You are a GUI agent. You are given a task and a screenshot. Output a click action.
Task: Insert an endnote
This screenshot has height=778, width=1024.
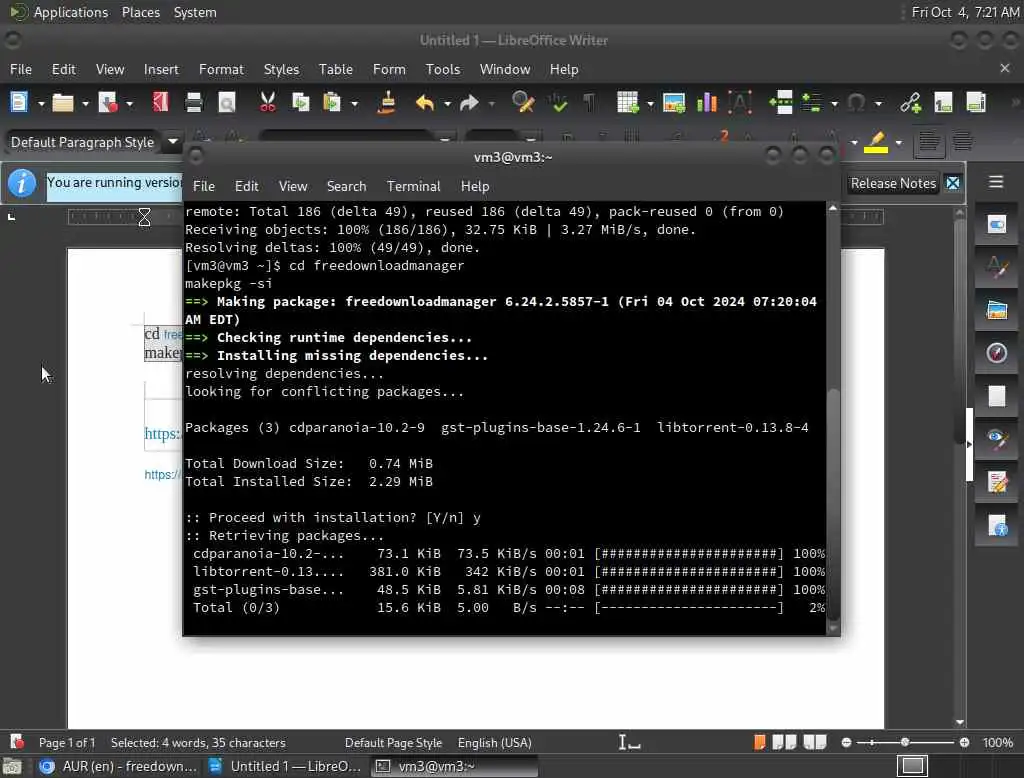click(x=976, y=103)
